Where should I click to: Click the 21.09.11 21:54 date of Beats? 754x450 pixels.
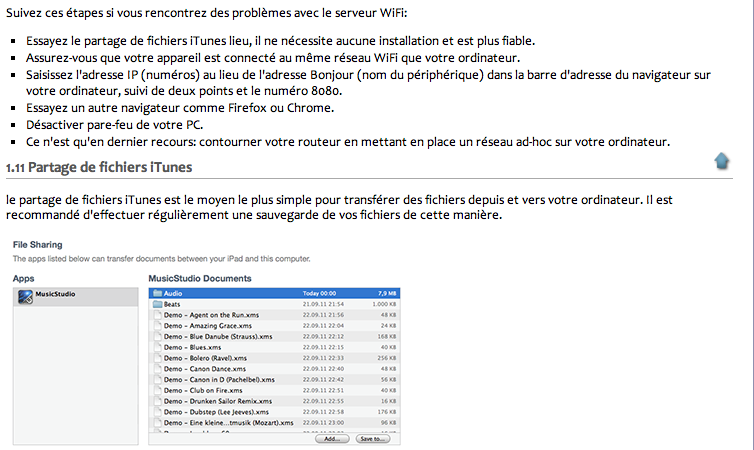[x=323, y=304]
